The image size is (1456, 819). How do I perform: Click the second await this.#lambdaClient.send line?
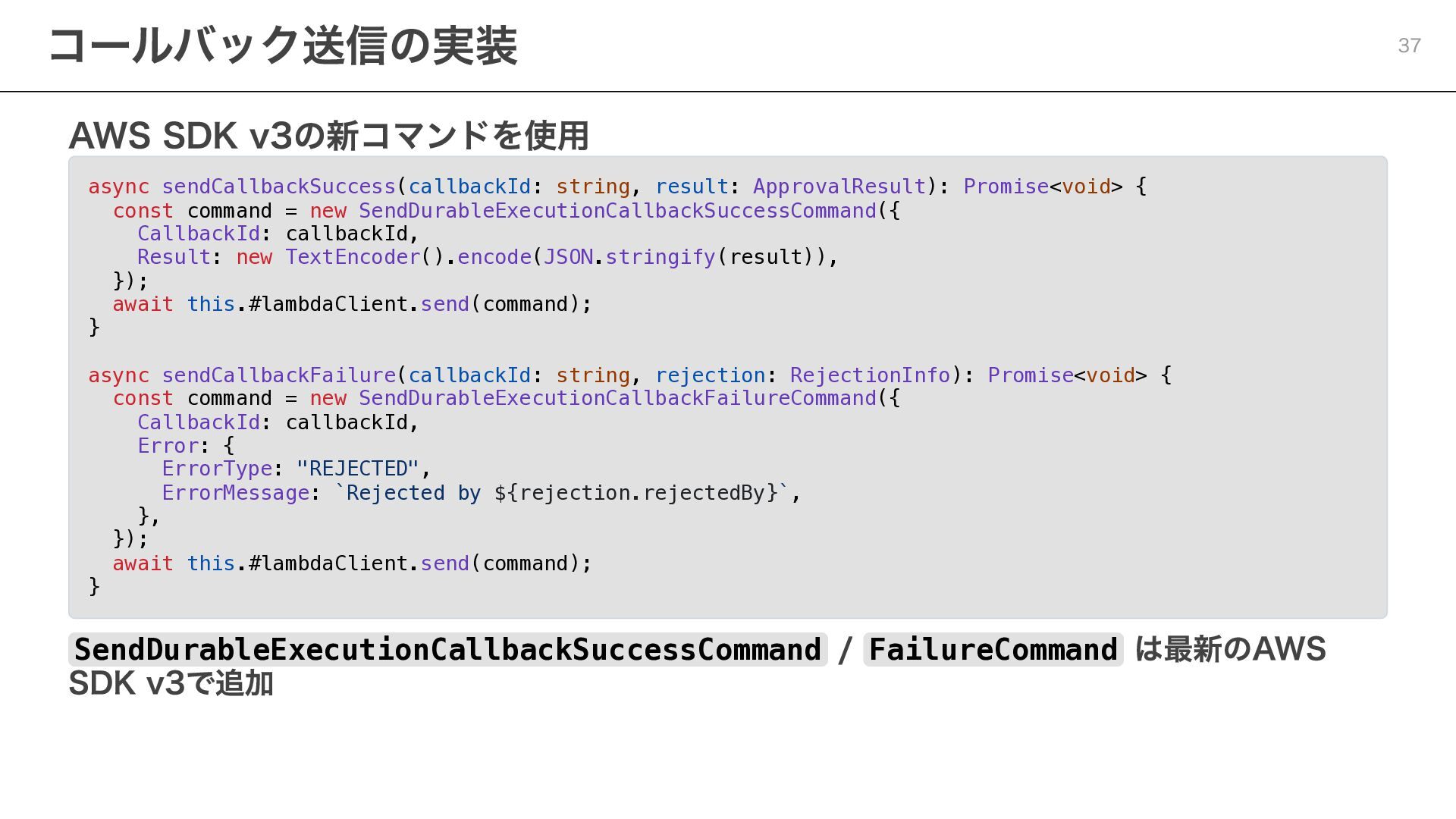click(x=352, y=563)
